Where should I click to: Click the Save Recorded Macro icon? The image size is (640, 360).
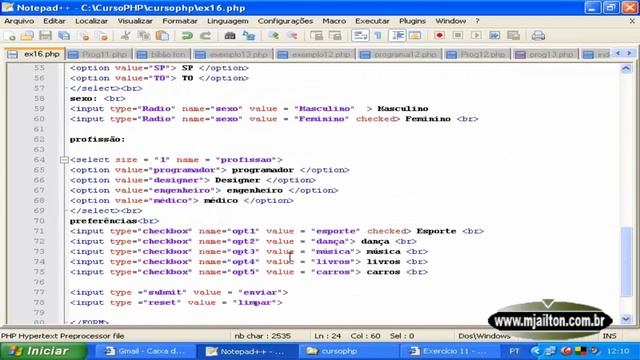click(513, 36)
